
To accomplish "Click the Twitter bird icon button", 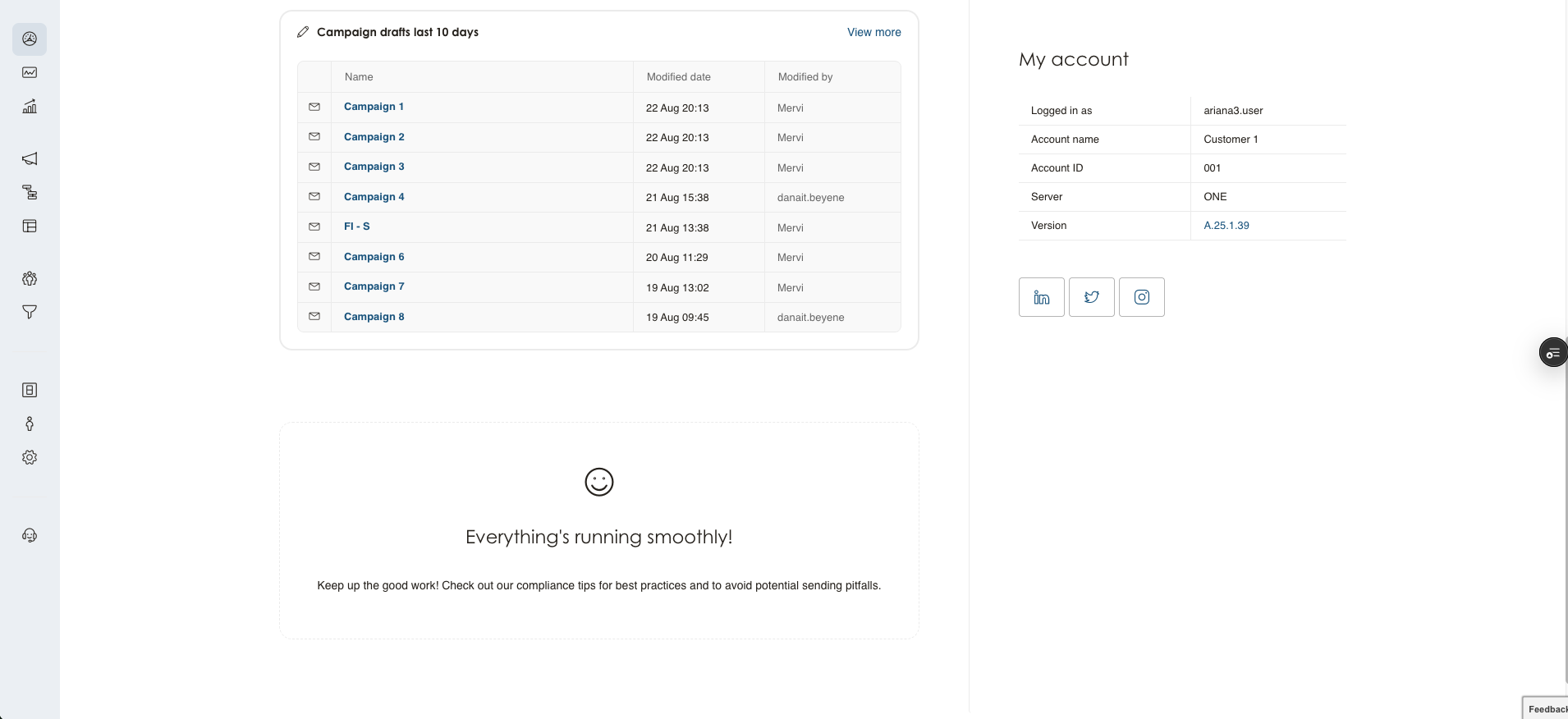I will point(1091,297).
